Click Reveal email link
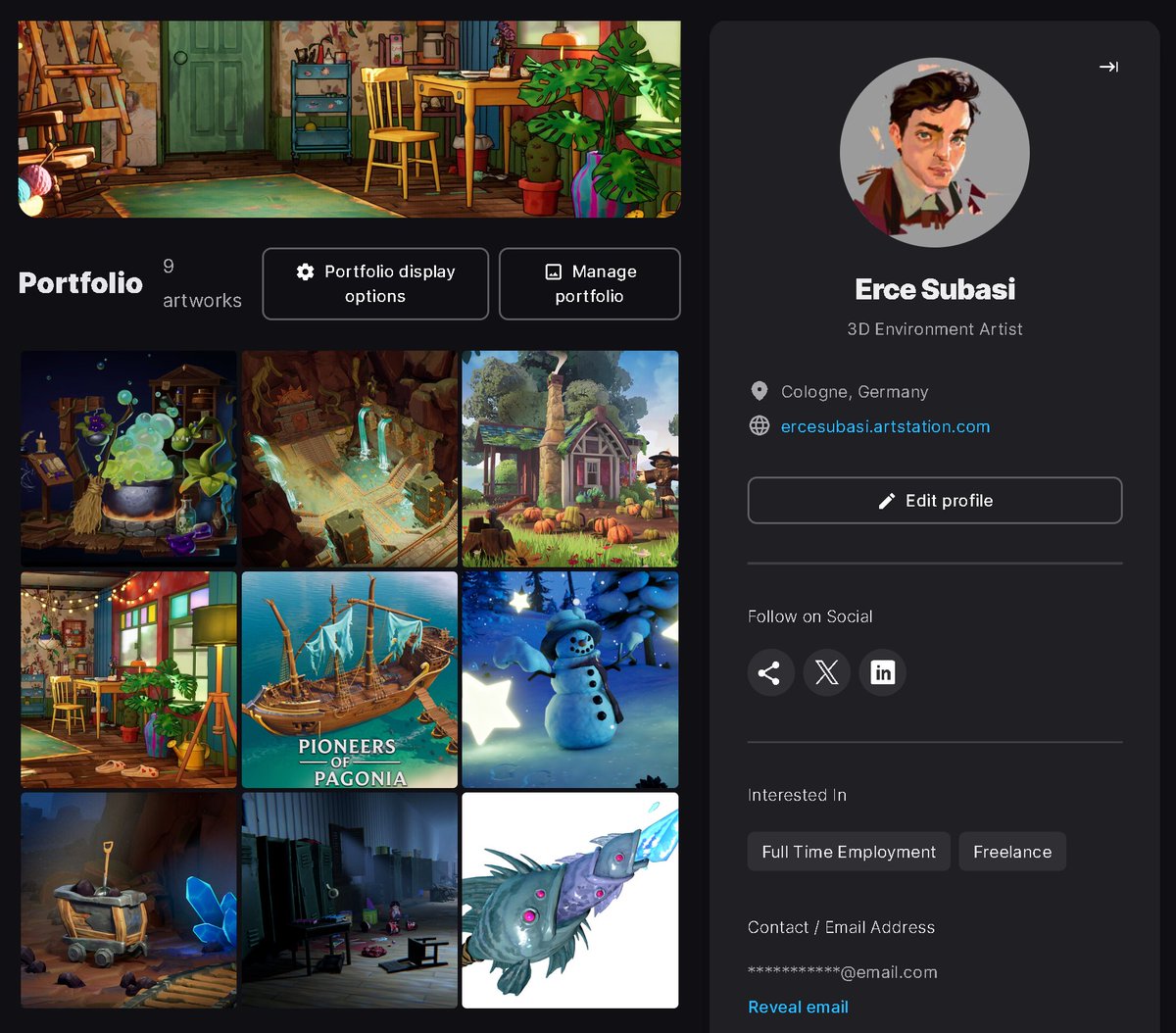 [x=798, y=1007]
